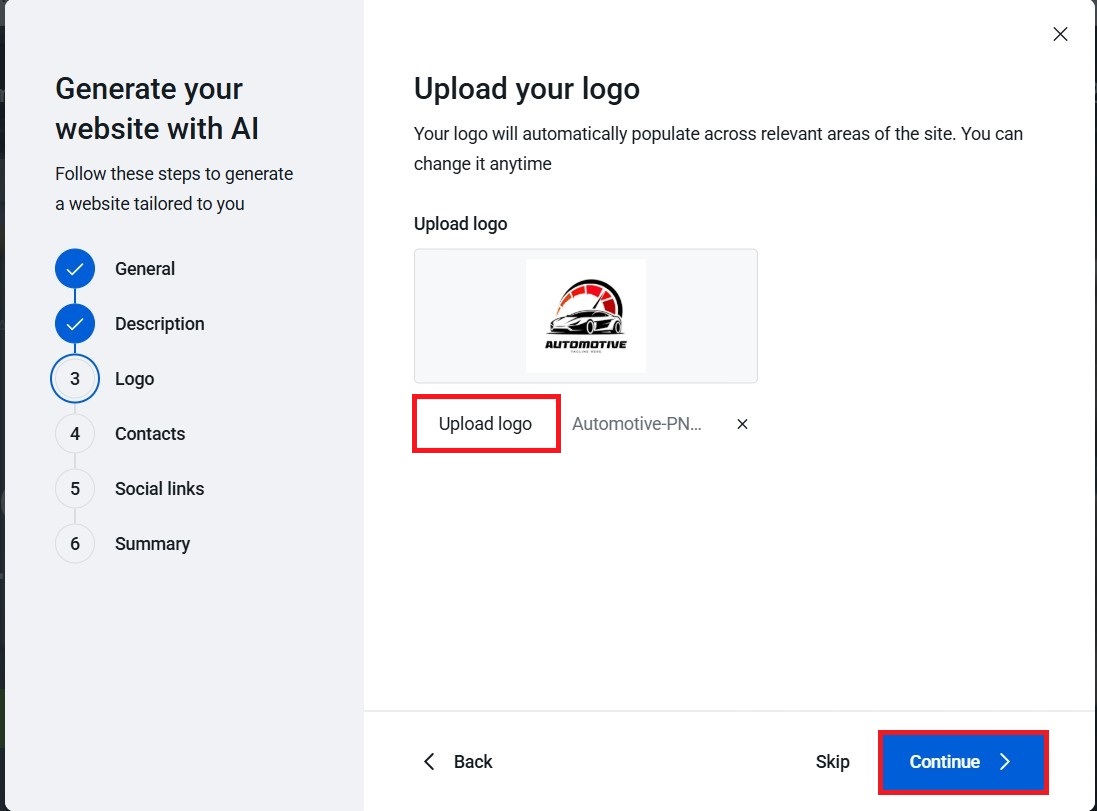Click the General step checkmark circle

[x=75, y=269]
